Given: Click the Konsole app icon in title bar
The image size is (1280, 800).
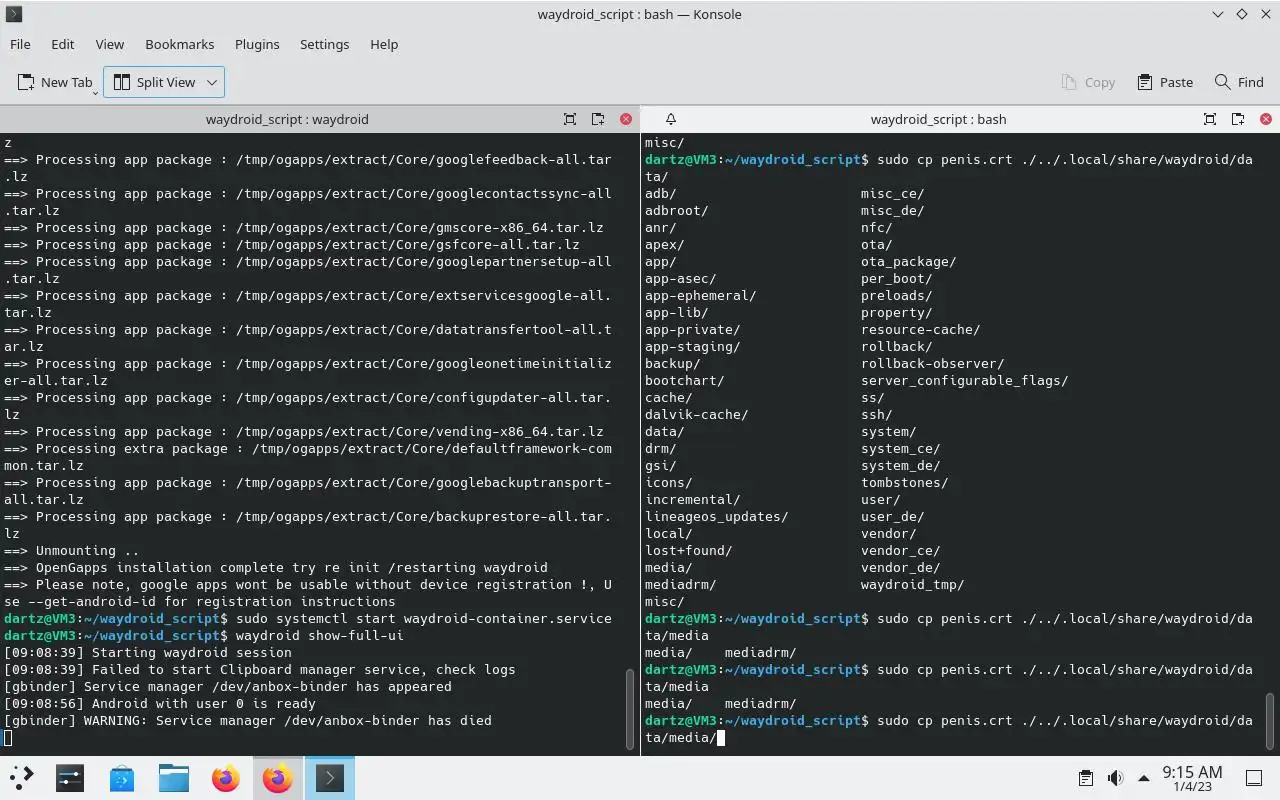Looking at the screenshot, I should tap(14, 14).
